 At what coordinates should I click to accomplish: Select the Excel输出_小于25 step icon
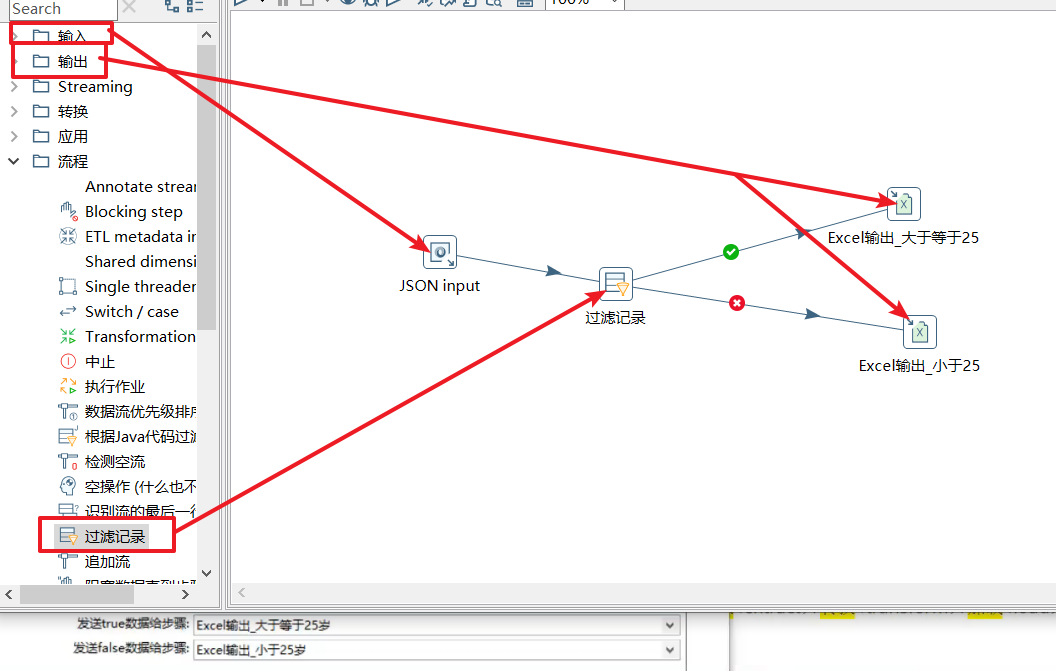(x=920, y=332)
